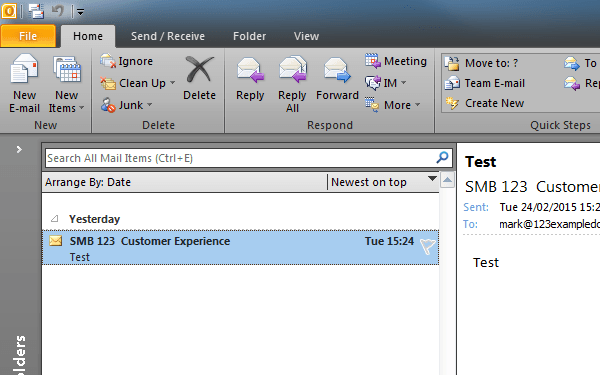Image resolution: width=600 pixels, height=375 pixels.
Task: Click SMB 123 Customer sender name in reading pane
Action: [x=532, y=187]
